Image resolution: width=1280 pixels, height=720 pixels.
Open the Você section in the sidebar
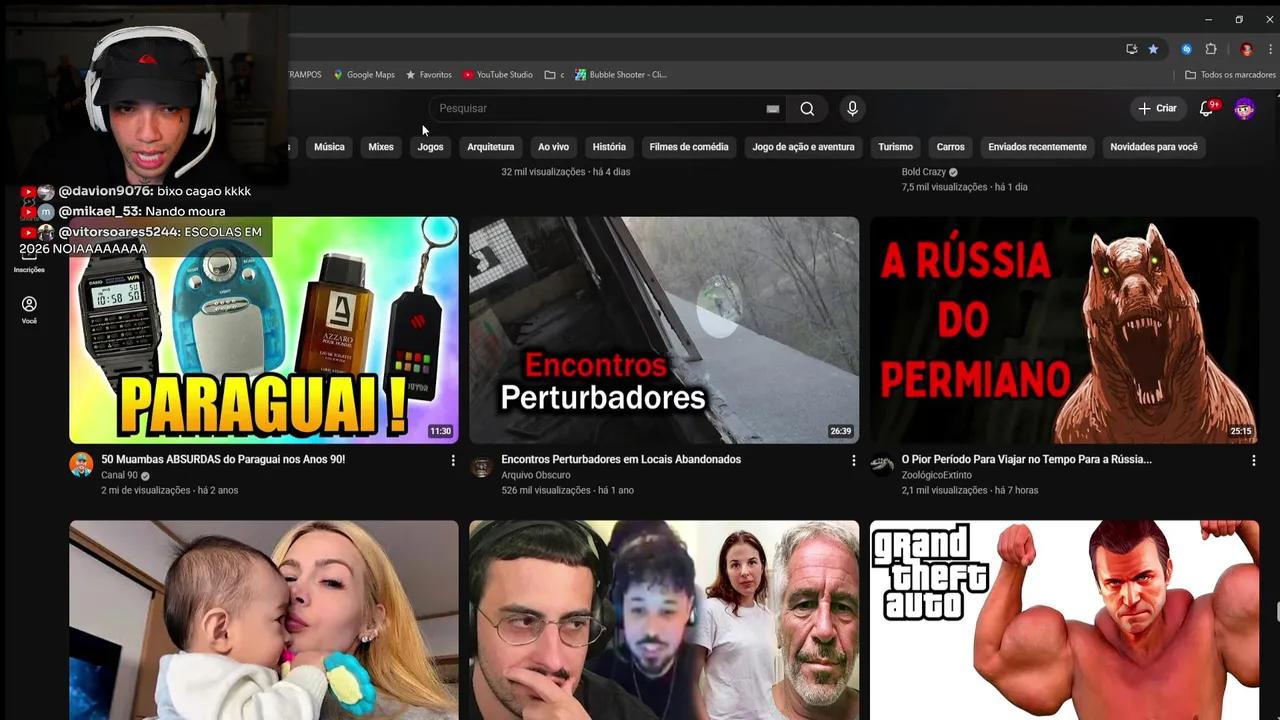(x=29, y=308)
